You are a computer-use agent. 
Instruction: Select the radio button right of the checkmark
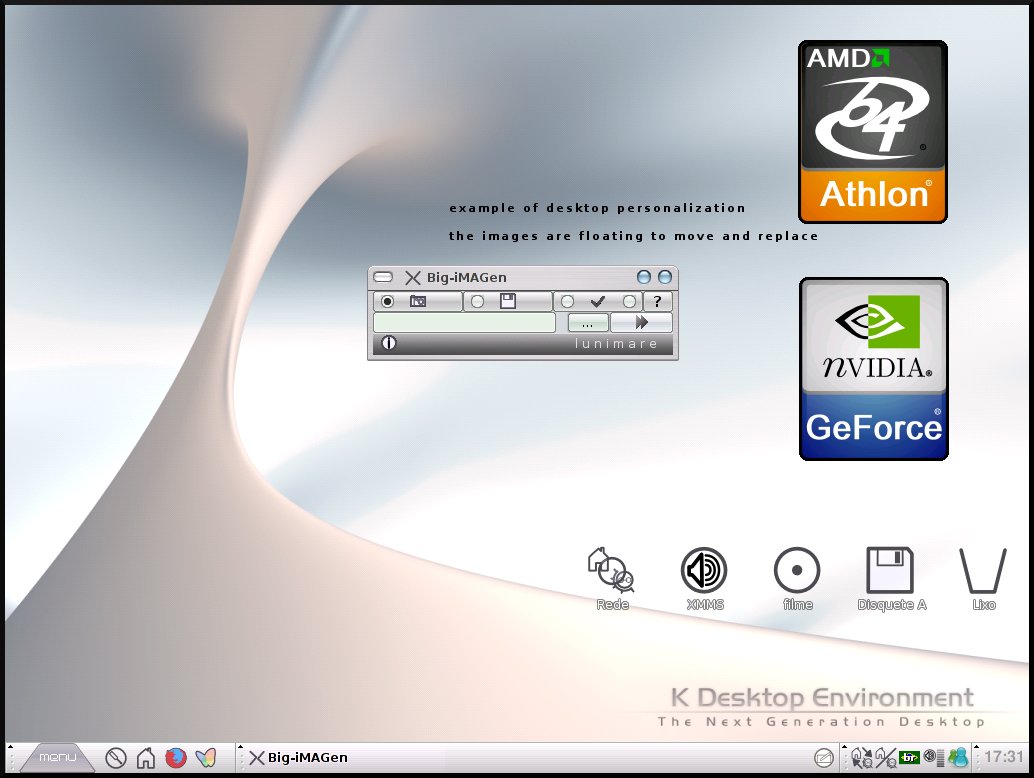(630, 301)
